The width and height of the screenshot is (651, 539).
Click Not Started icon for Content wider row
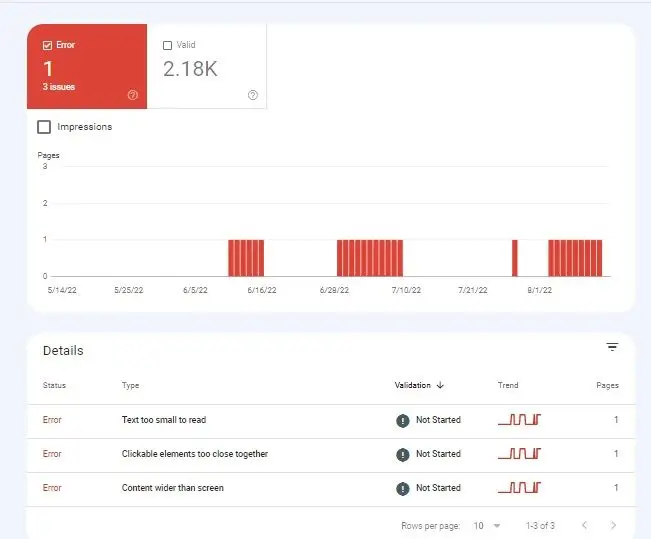point(402,488)
